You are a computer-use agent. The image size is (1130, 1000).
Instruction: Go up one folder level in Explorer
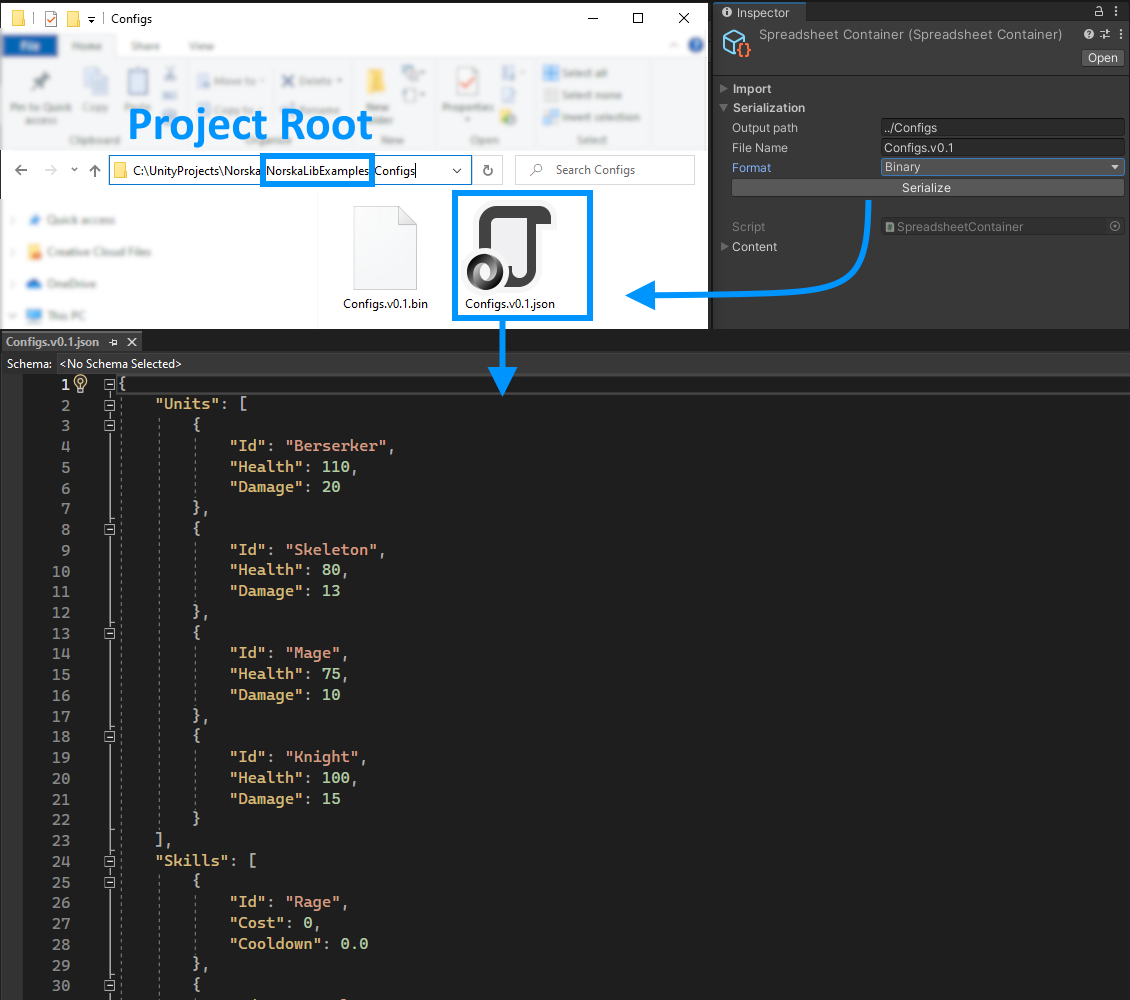(x=95, y=171)
